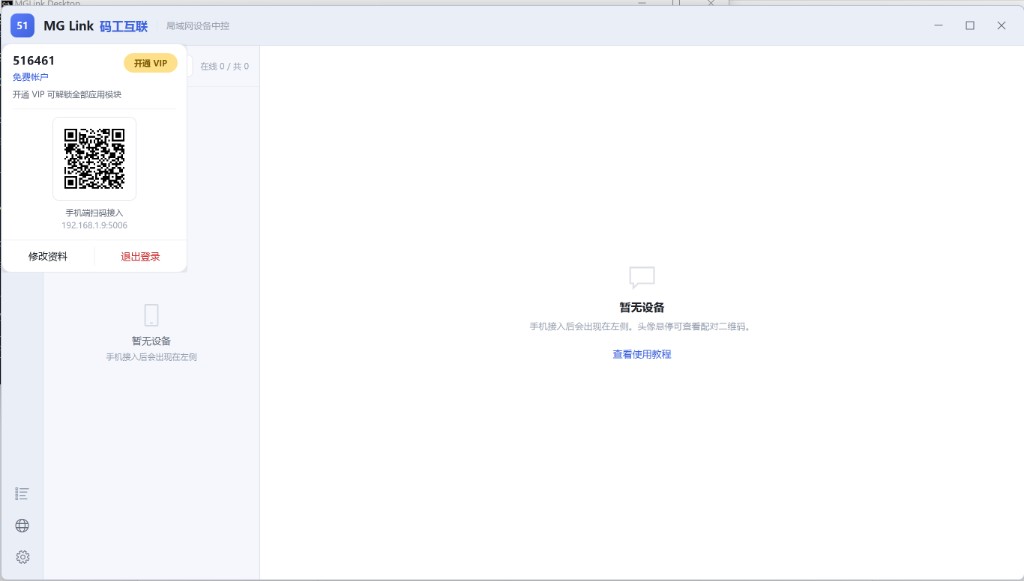Image resolution: width=1024 pixels, height=581 pixels.
Task: Open the settings gear icon
Action: (22, 557)
